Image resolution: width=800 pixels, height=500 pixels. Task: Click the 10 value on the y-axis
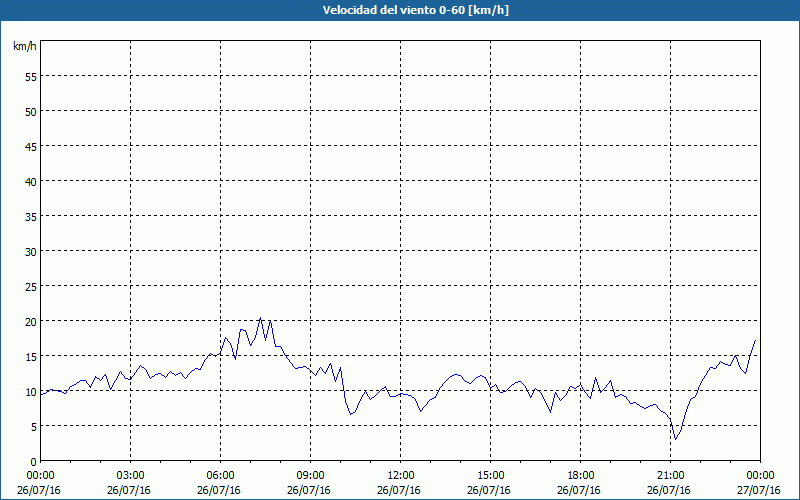(x=31, y=392)
